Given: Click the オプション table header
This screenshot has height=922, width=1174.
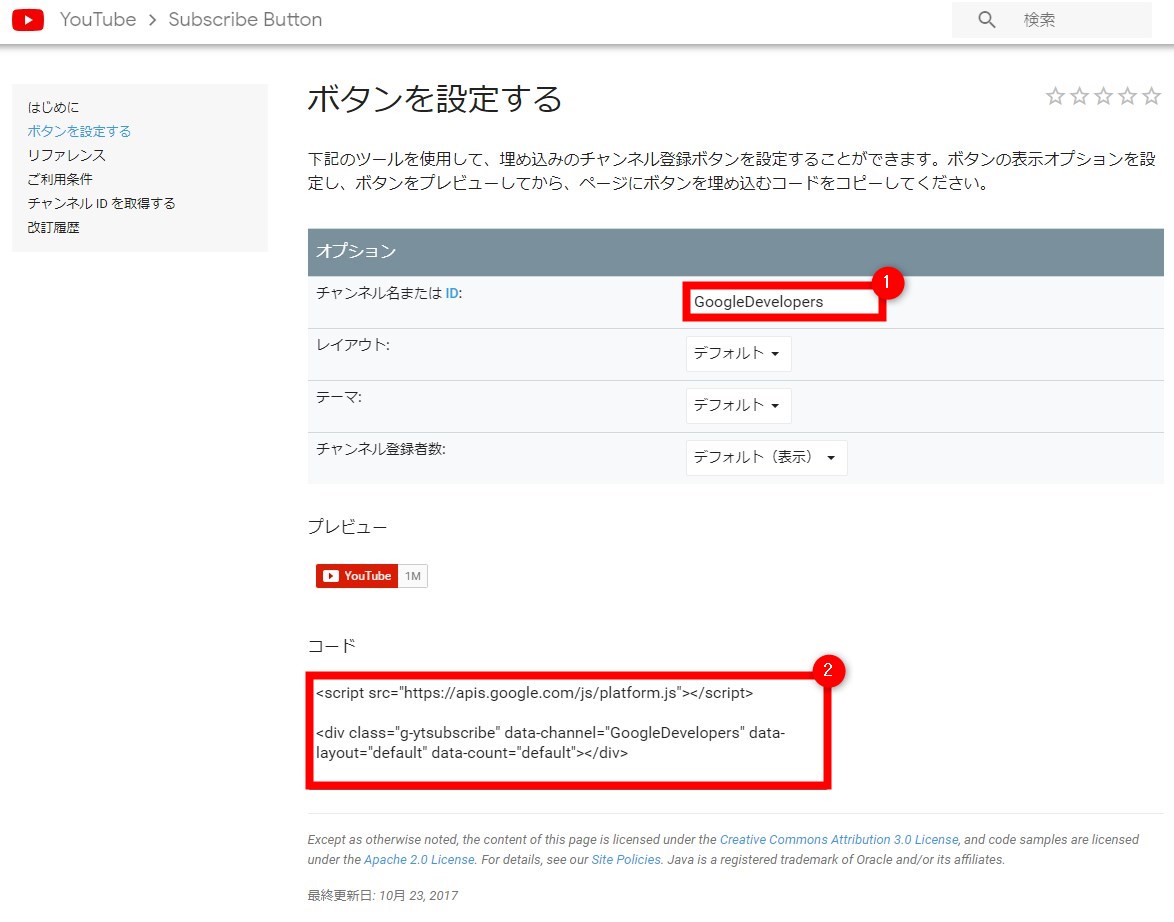Looking at the screenshot, I should [735, 252].
